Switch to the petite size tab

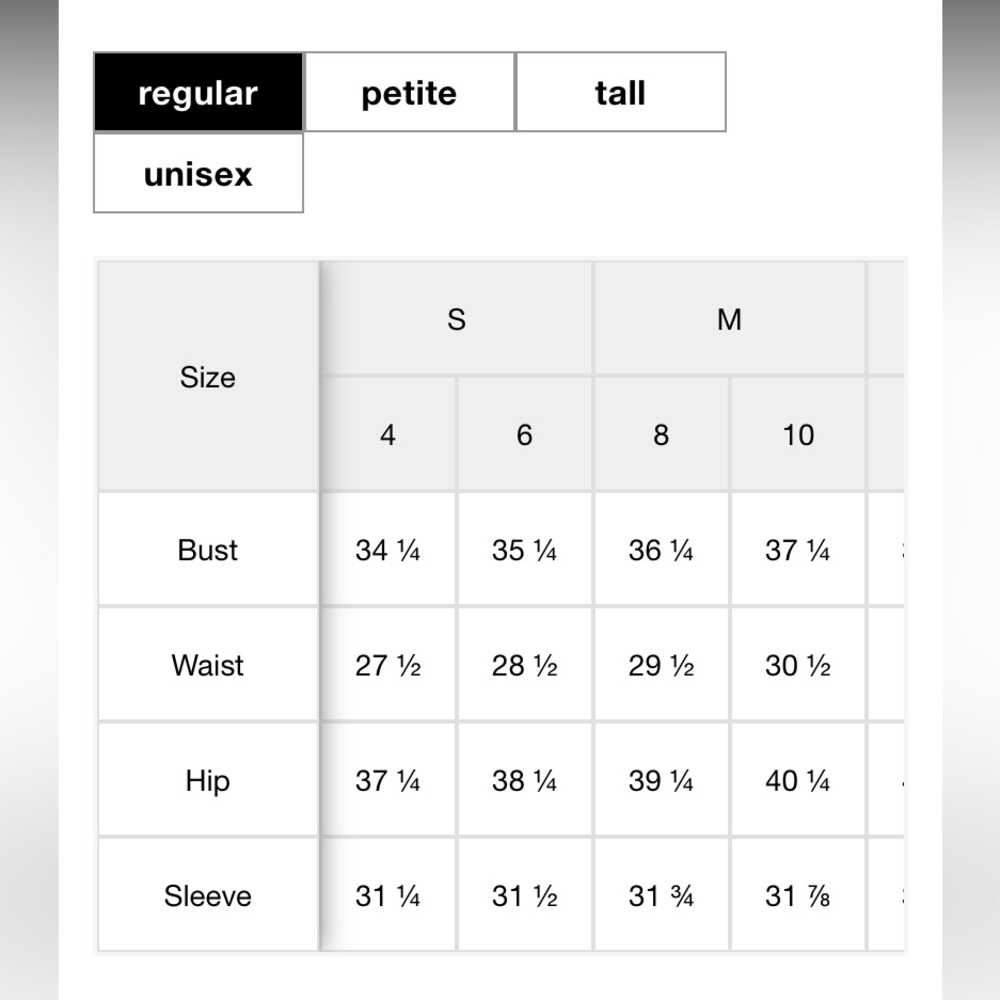coord(409,92)
